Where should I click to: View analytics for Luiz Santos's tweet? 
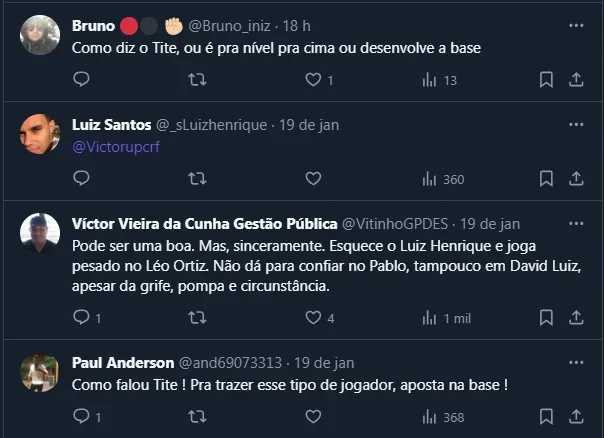coord(444,179)
